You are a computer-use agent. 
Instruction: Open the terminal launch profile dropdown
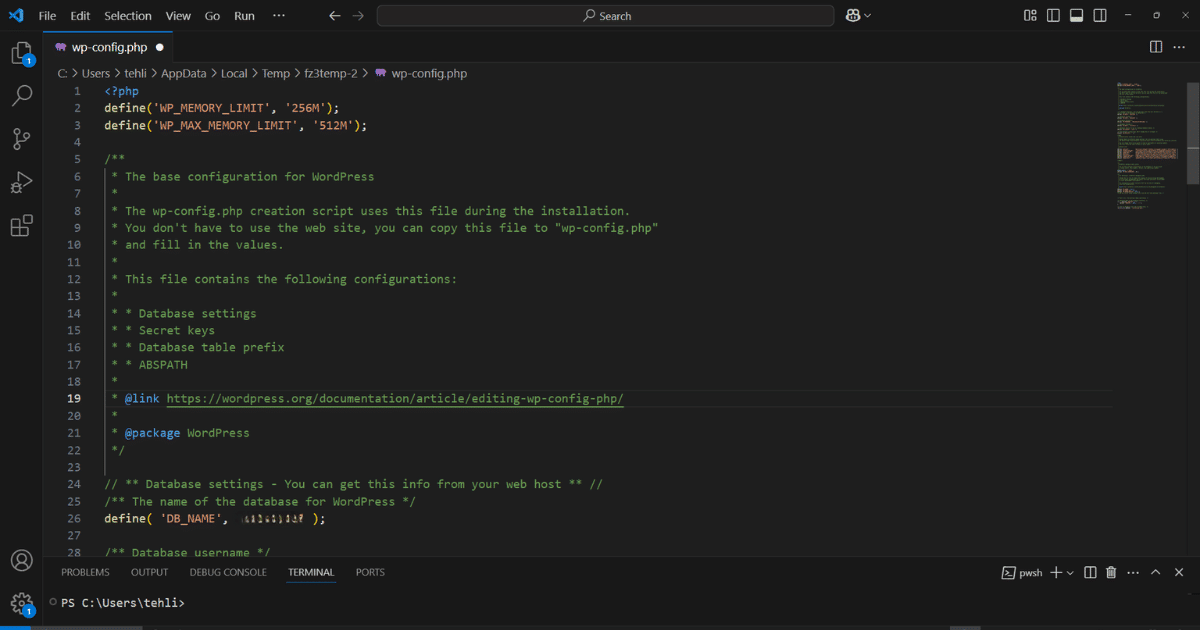(x=1070, y=573)
